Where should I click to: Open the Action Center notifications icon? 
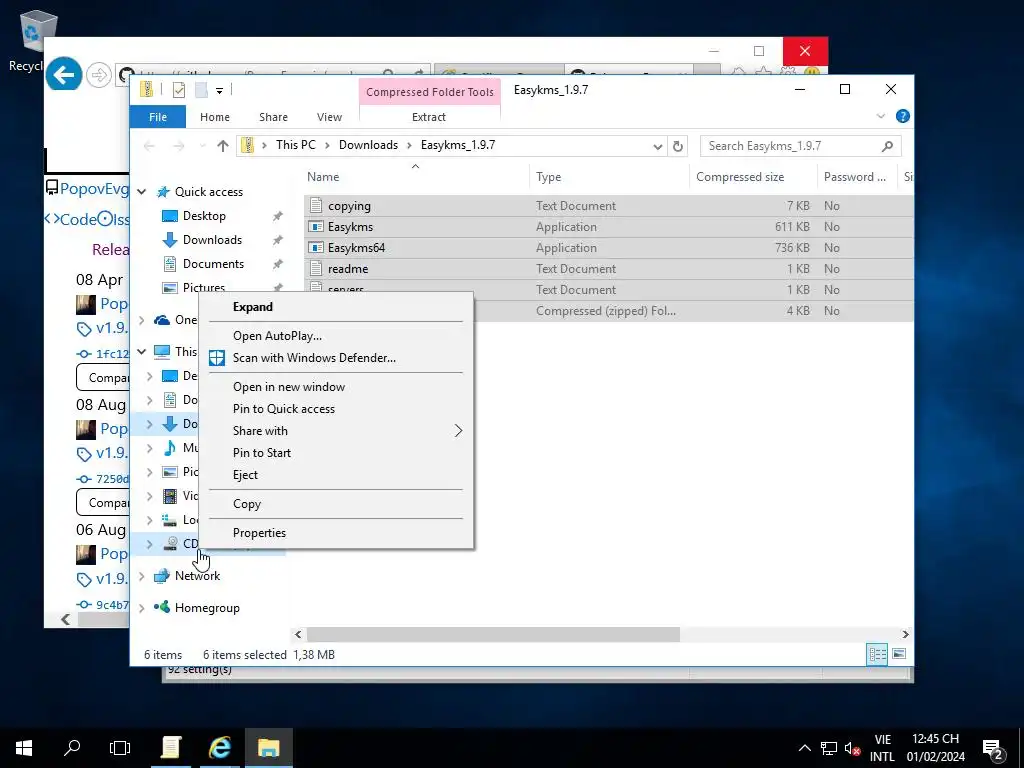(x=993, y=748)
